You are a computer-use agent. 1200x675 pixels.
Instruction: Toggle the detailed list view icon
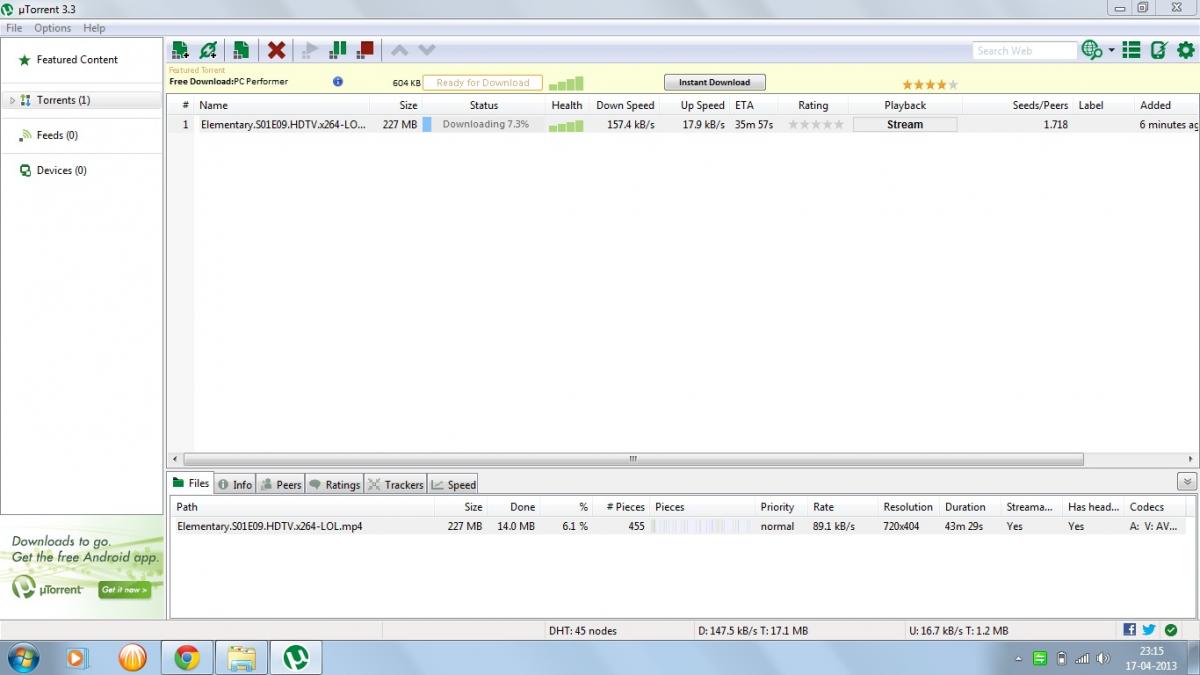click(1131, 50)
